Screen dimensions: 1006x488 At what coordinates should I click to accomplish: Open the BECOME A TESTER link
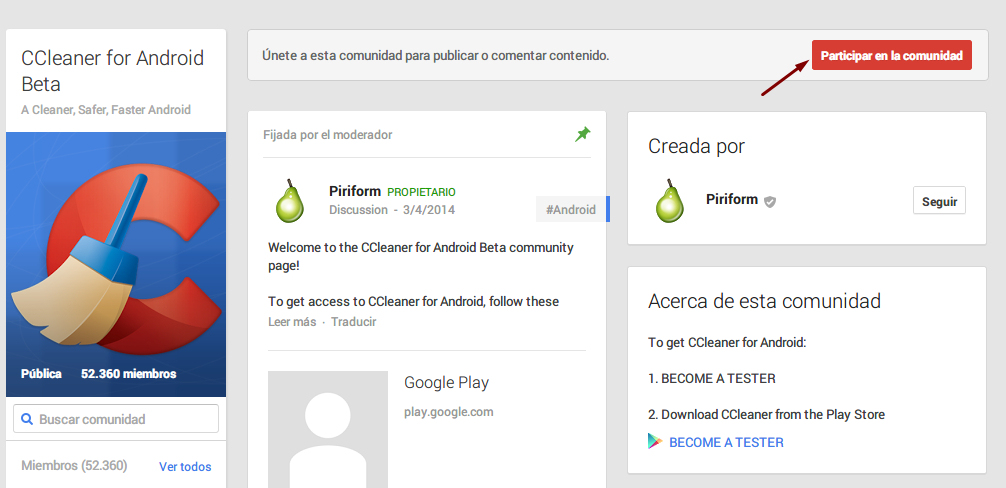click(726, 442)
